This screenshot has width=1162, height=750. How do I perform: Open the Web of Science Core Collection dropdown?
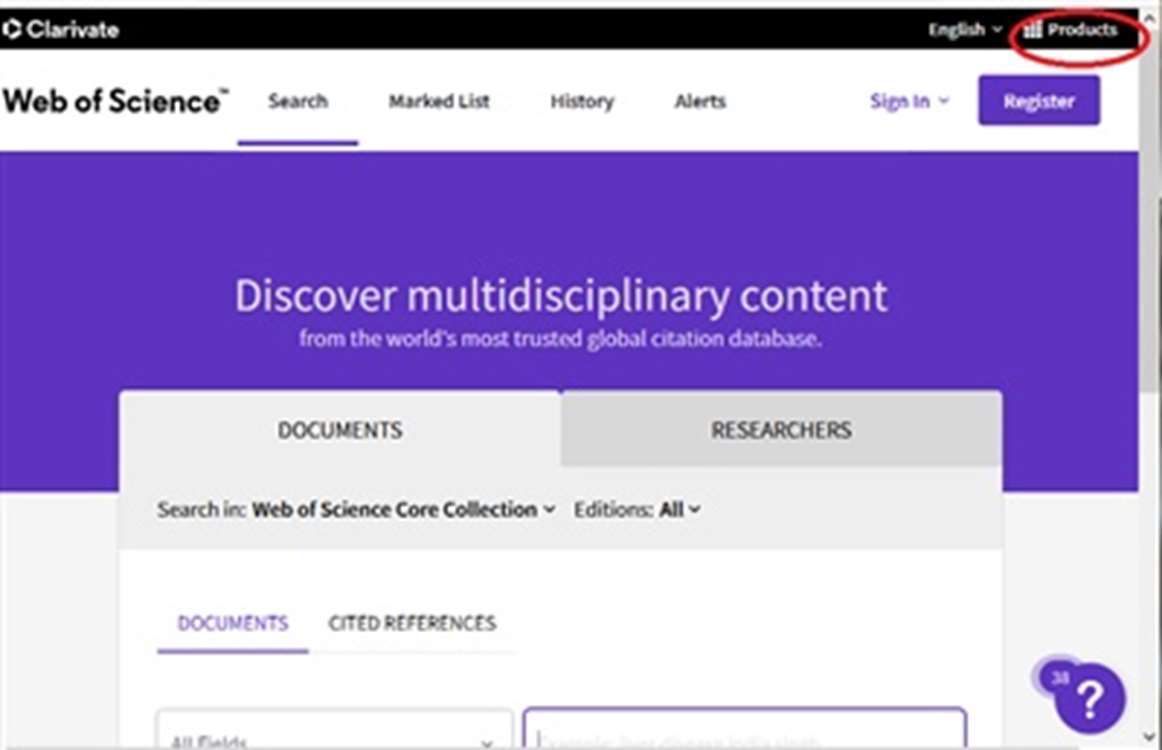pyautogui.click(x=403, y=510)
